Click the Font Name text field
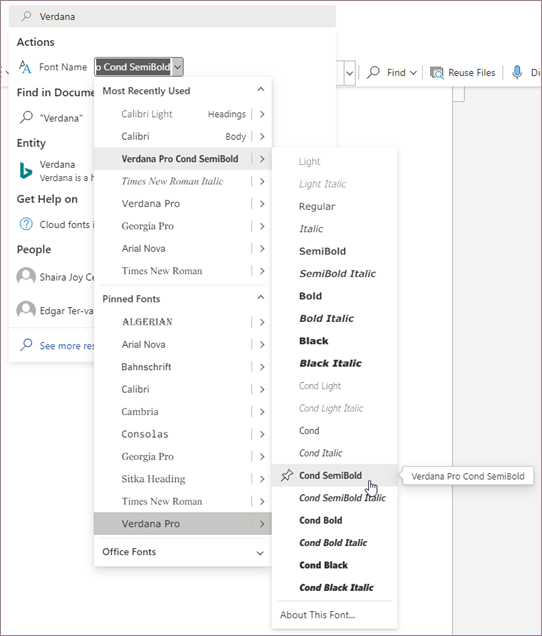This screenshot has width=542, height=636. tap(133, 67)
